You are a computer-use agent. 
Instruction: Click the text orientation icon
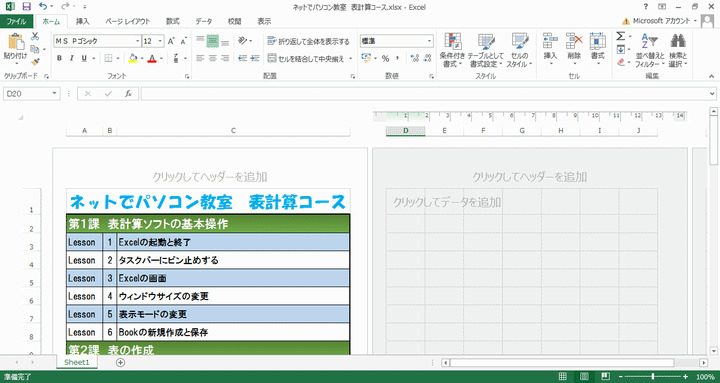[x=243, y=41]
